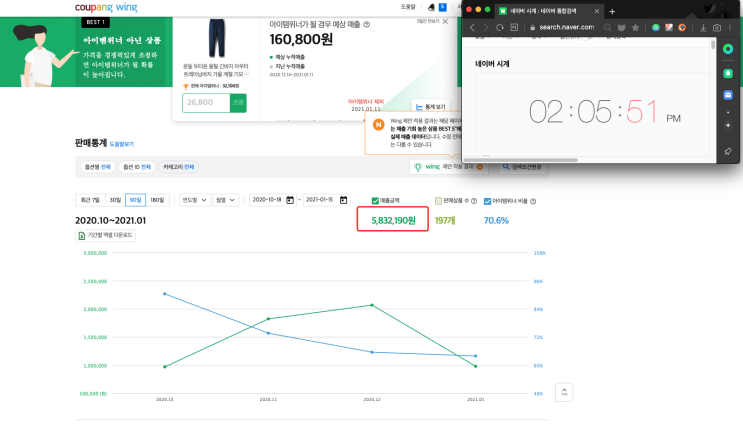Click the bell notification icon in Coupang Wing header
This screenshot has width=743, height=428.
(431, 7)
